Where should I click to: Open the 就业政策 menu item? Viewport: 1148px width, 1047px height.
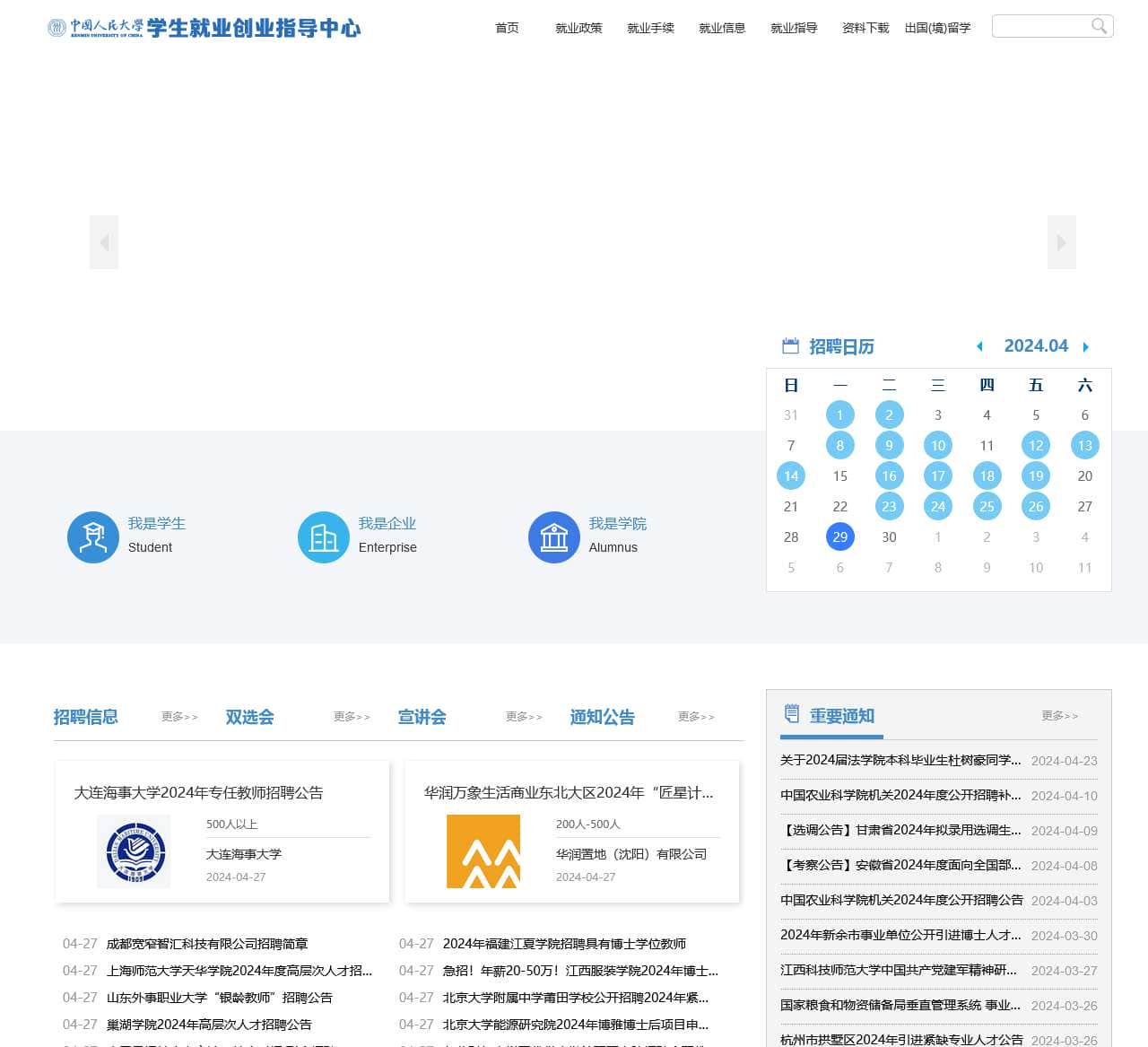(x=578, y=28)
